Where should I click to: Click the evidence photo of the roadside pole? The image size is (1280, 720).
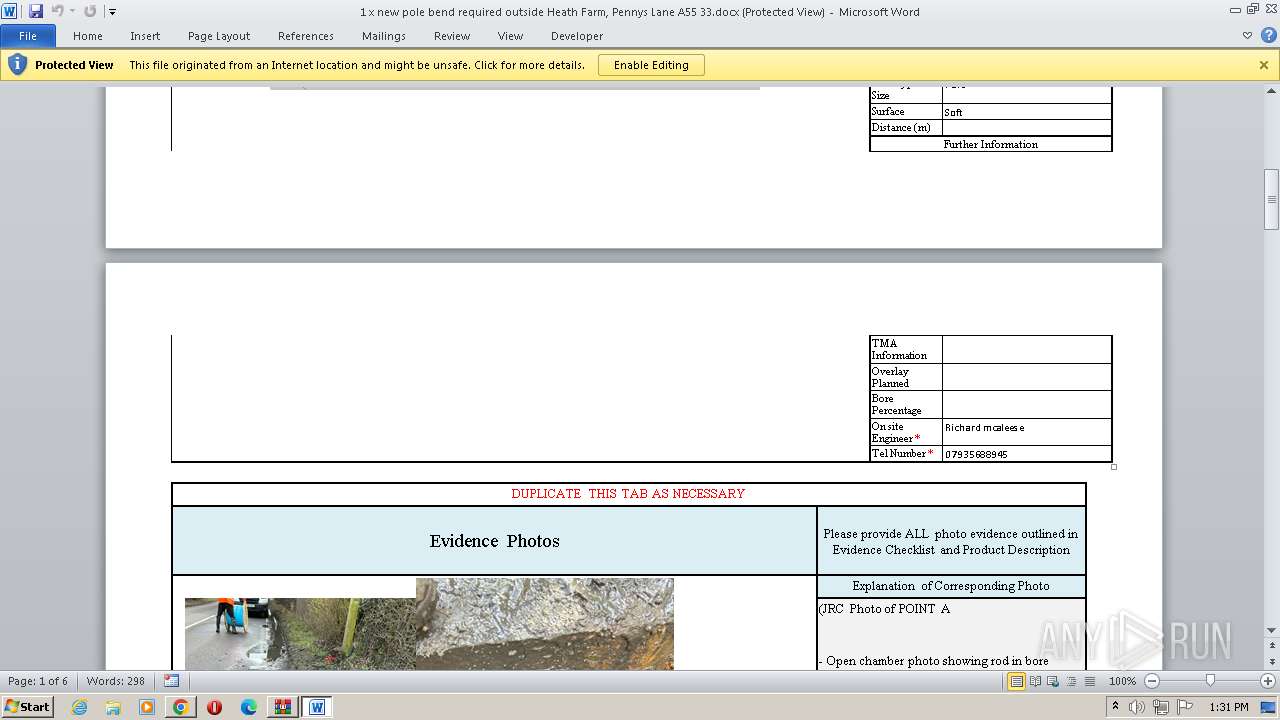coord(300,634)
